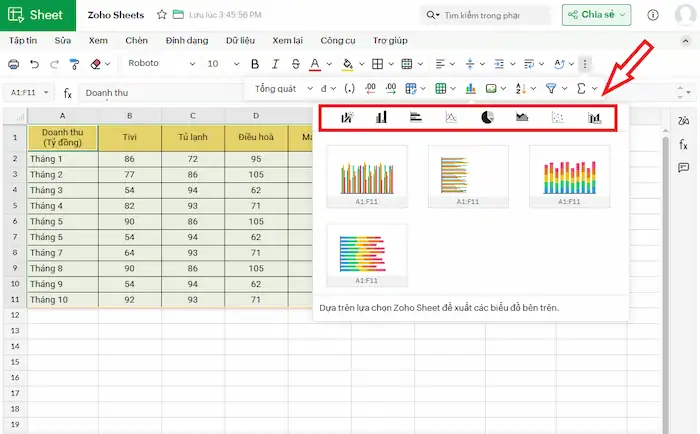Expand the font color dropdown arrow
700x434 pixels.
point(329,64)
